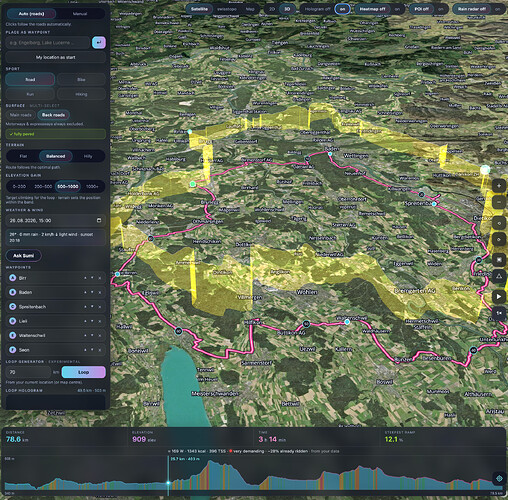The height and width of the screenshot is (500, 508).
Task: Move Baden waypoint down with arrow
Action: (x=92, y=292)
